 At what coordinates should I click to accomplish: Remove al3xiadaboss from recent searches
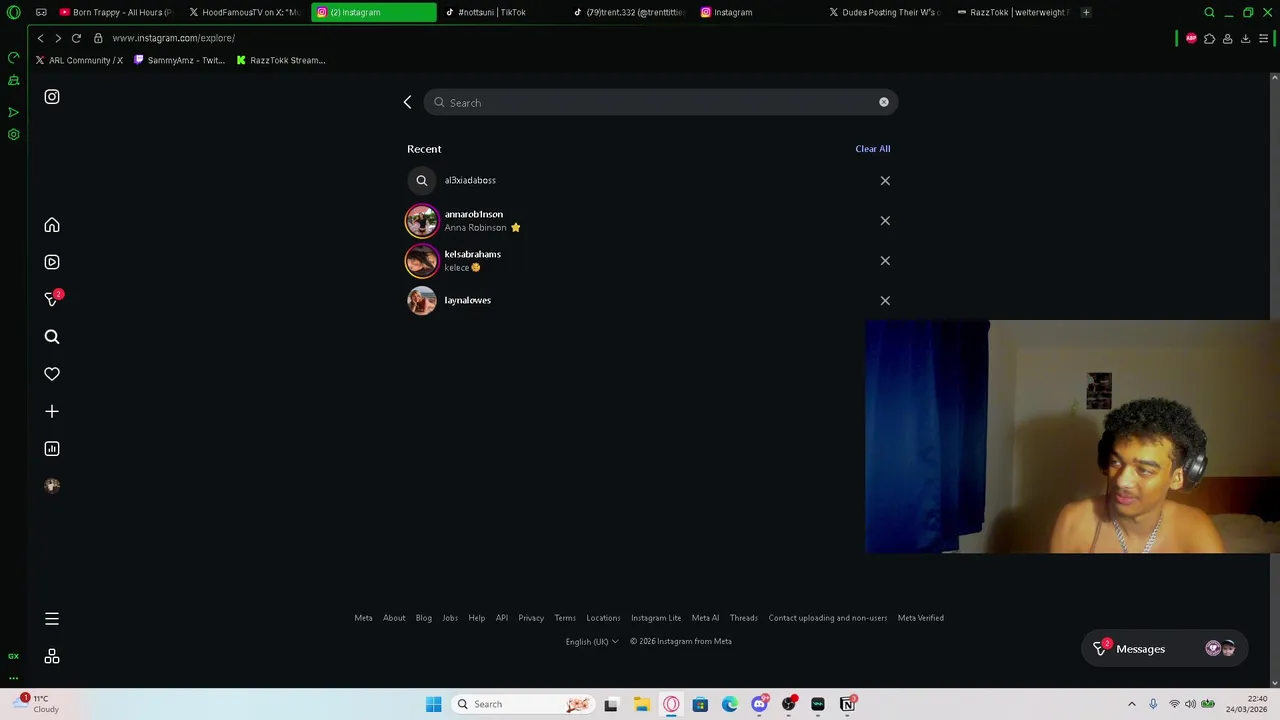pos(885,181)
